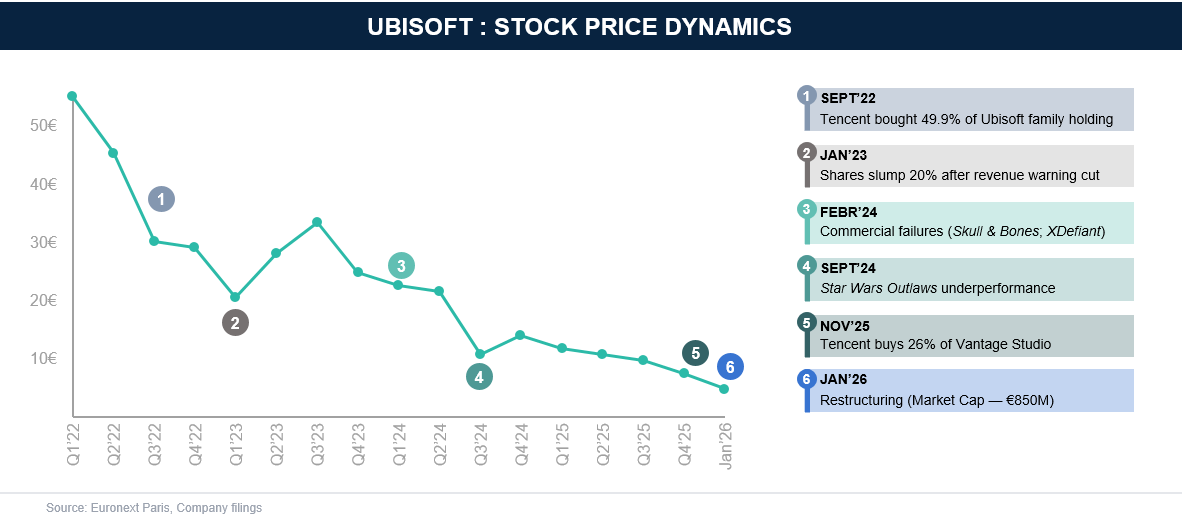Click the Q2'22 x-axis label
Screen dimensions: 1182x525
(x=113, y=446)
